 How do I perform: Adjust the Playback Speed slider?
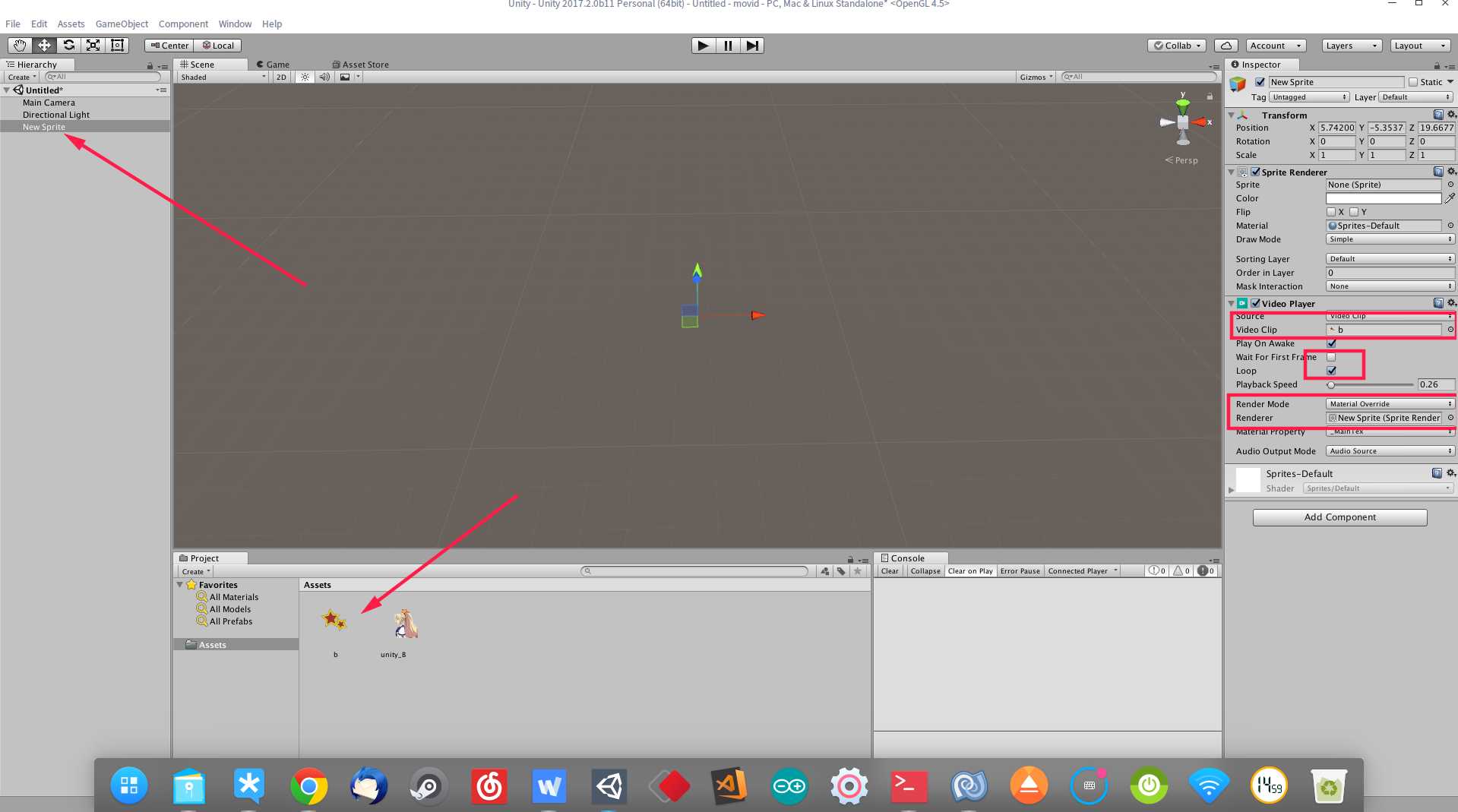click(x=1371, y=384)
